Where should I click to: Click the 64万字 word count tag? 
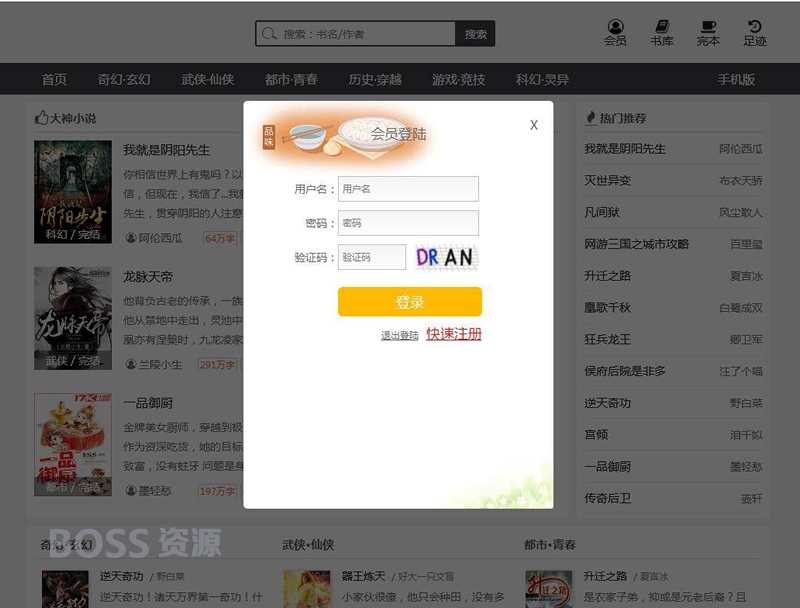coord(219,238)
